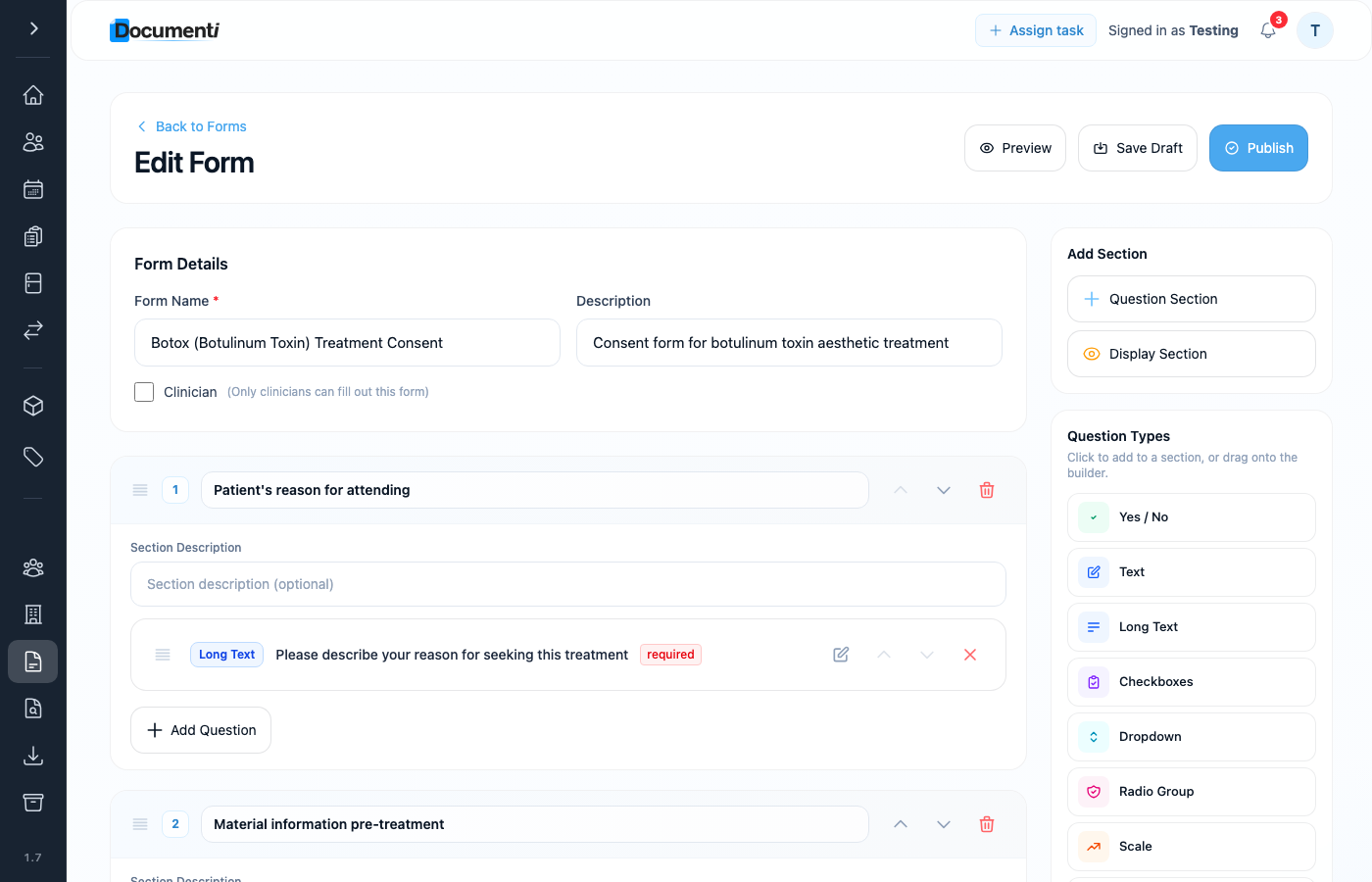This screenshot has height=882, width=1372.
Task: Click Save Draft
Action: (1138, 148)
